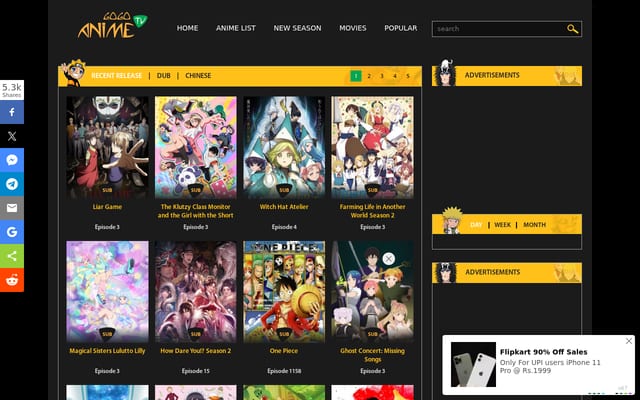Share via the Telegram icon
640x400 pixels.
(x=12, y=184)
